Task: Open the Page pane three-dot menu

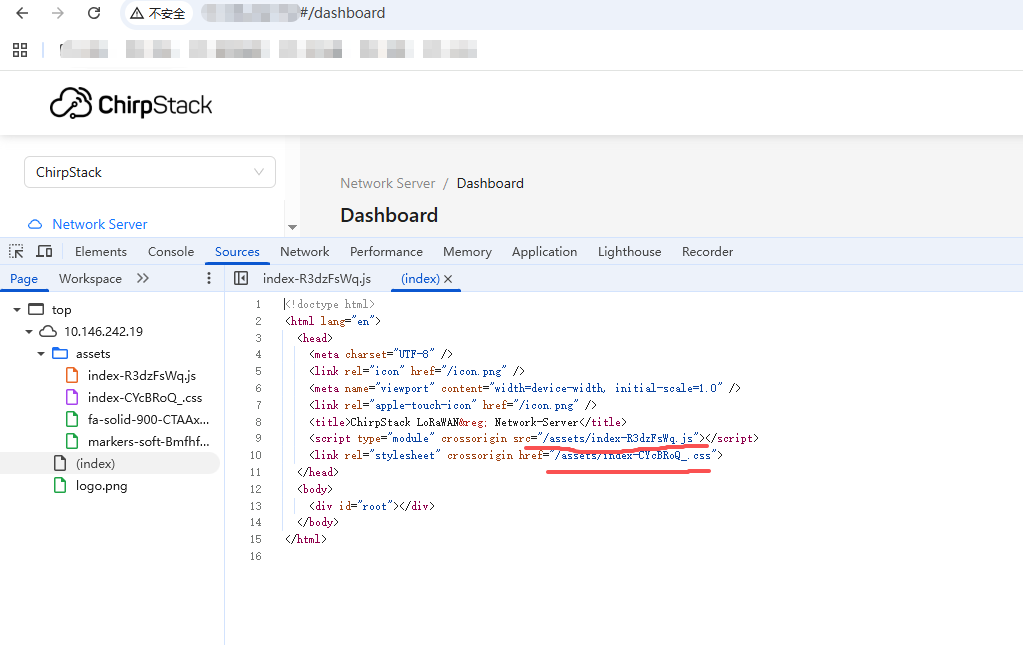Action: point(209,278)
